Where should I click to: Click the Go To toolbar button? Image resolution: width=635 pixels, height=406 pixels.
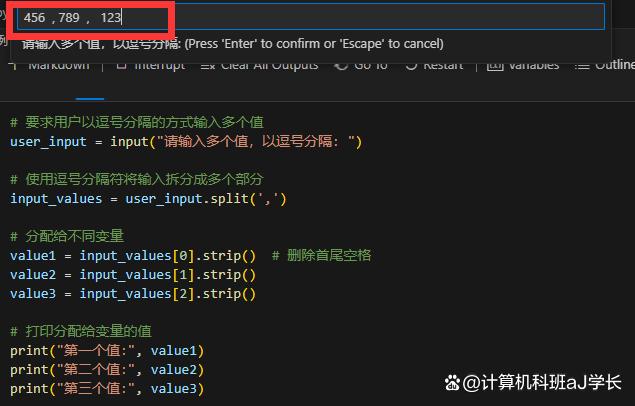(x=361, y=65)
